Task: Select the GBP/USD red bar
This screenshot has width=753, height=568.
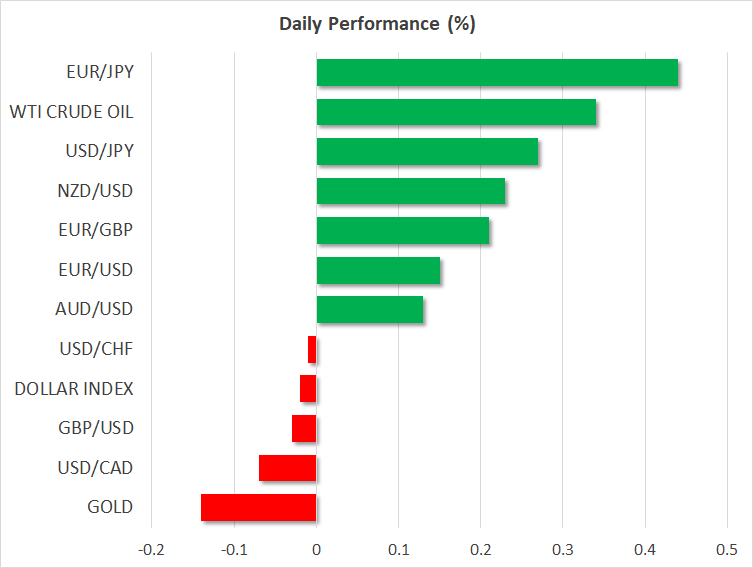Action: [x=304, y=428]
